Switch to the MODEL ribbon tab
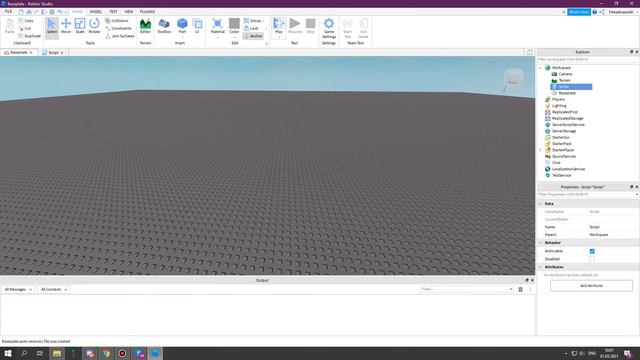The width and height of the screenshot is (640, 360). [x=96, y=12]
